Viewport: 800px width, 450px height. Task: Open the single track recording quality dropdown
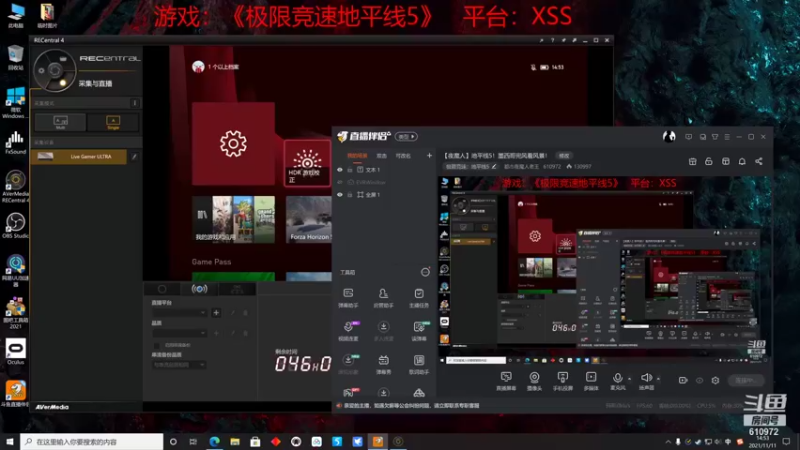tap(179, 365)
